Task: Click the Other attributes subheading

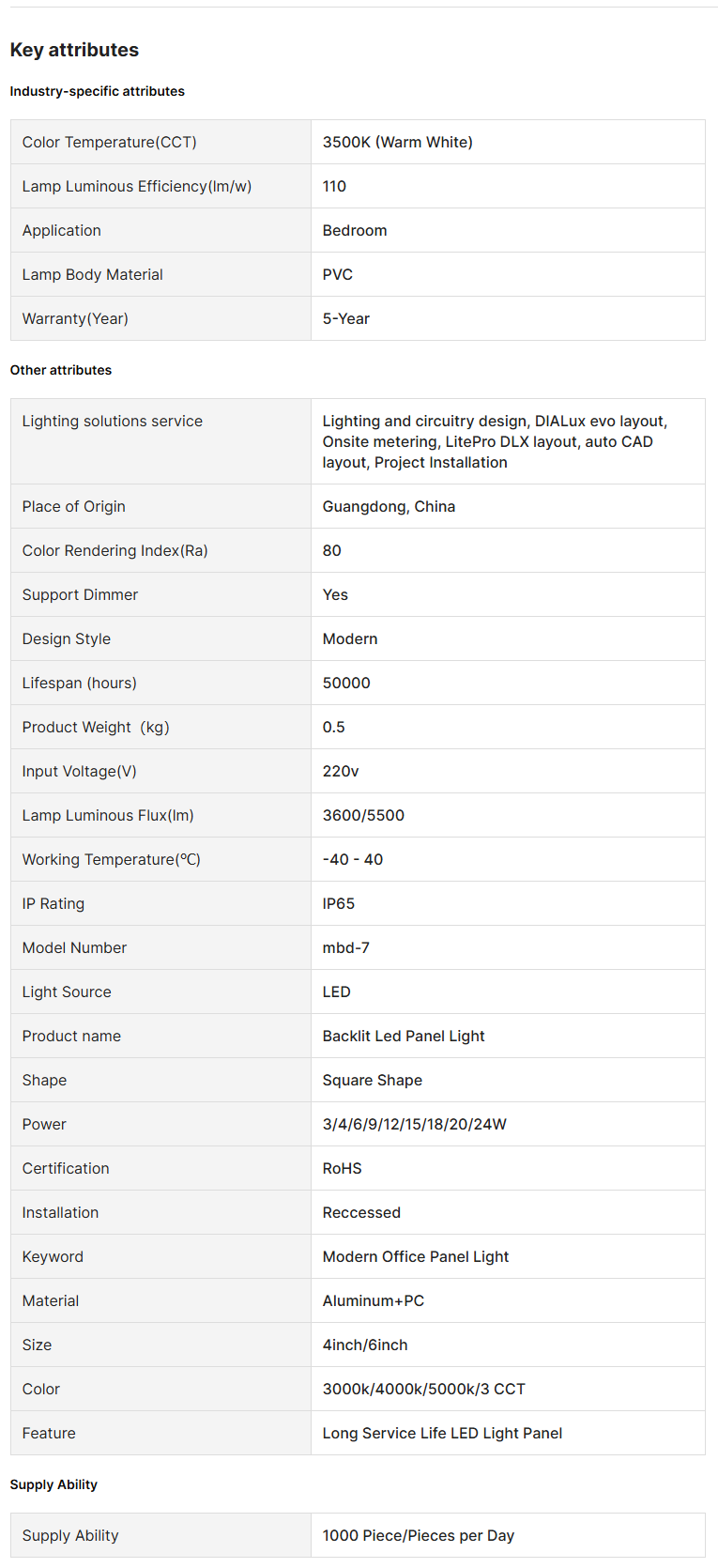Action: pyautogui.click(x=60, y=370)
